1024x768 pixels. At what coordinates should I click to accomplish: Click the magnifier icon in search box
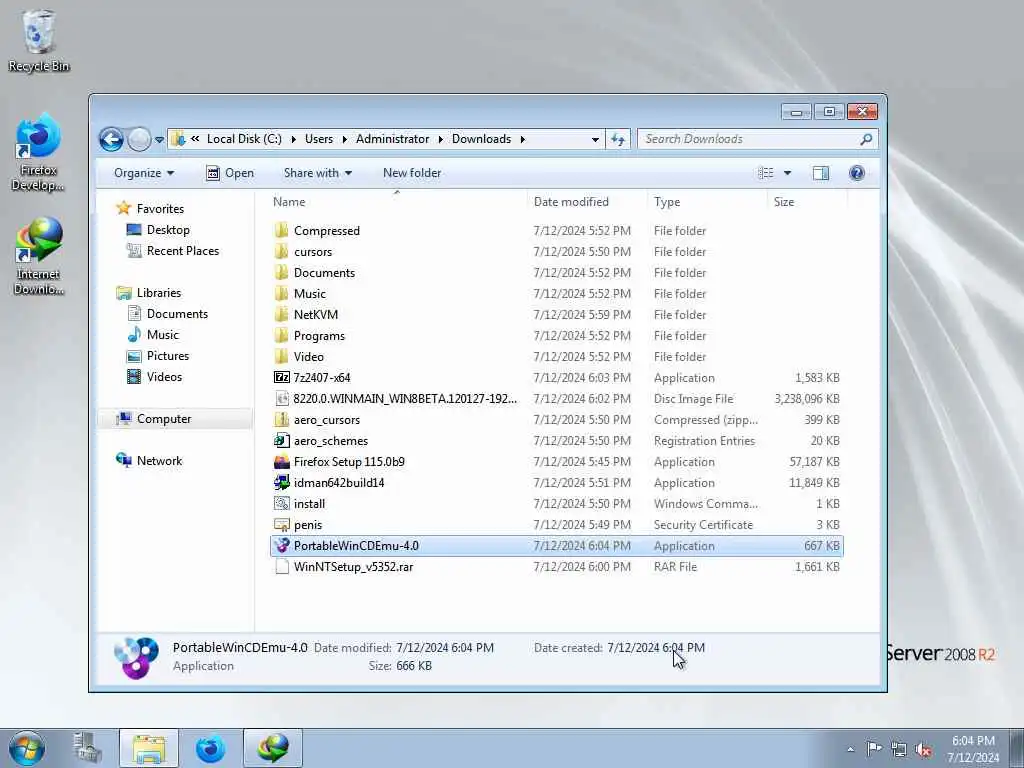(x=866, y=139)
